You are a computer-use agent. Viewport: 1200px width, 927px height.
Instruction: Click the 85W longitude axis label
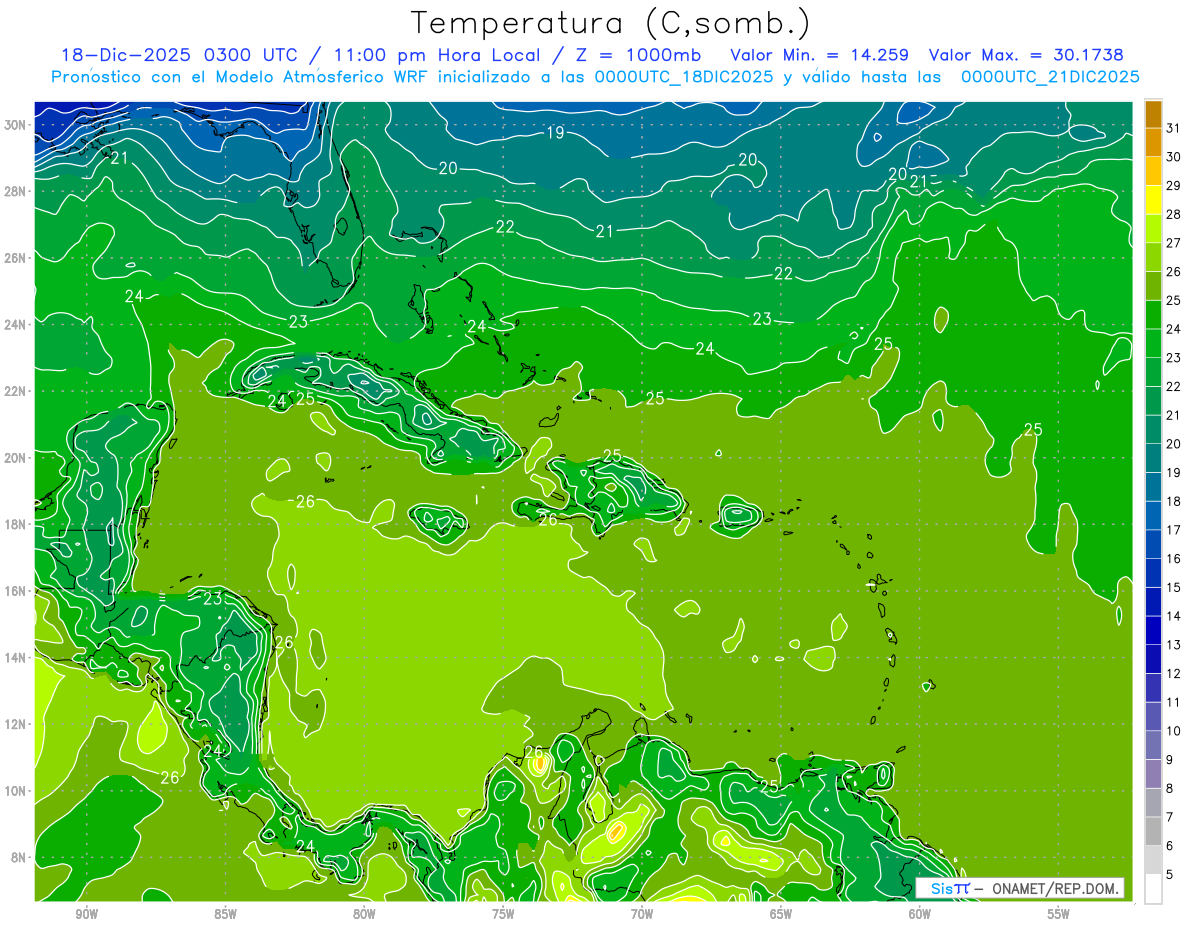click(226, 913)
